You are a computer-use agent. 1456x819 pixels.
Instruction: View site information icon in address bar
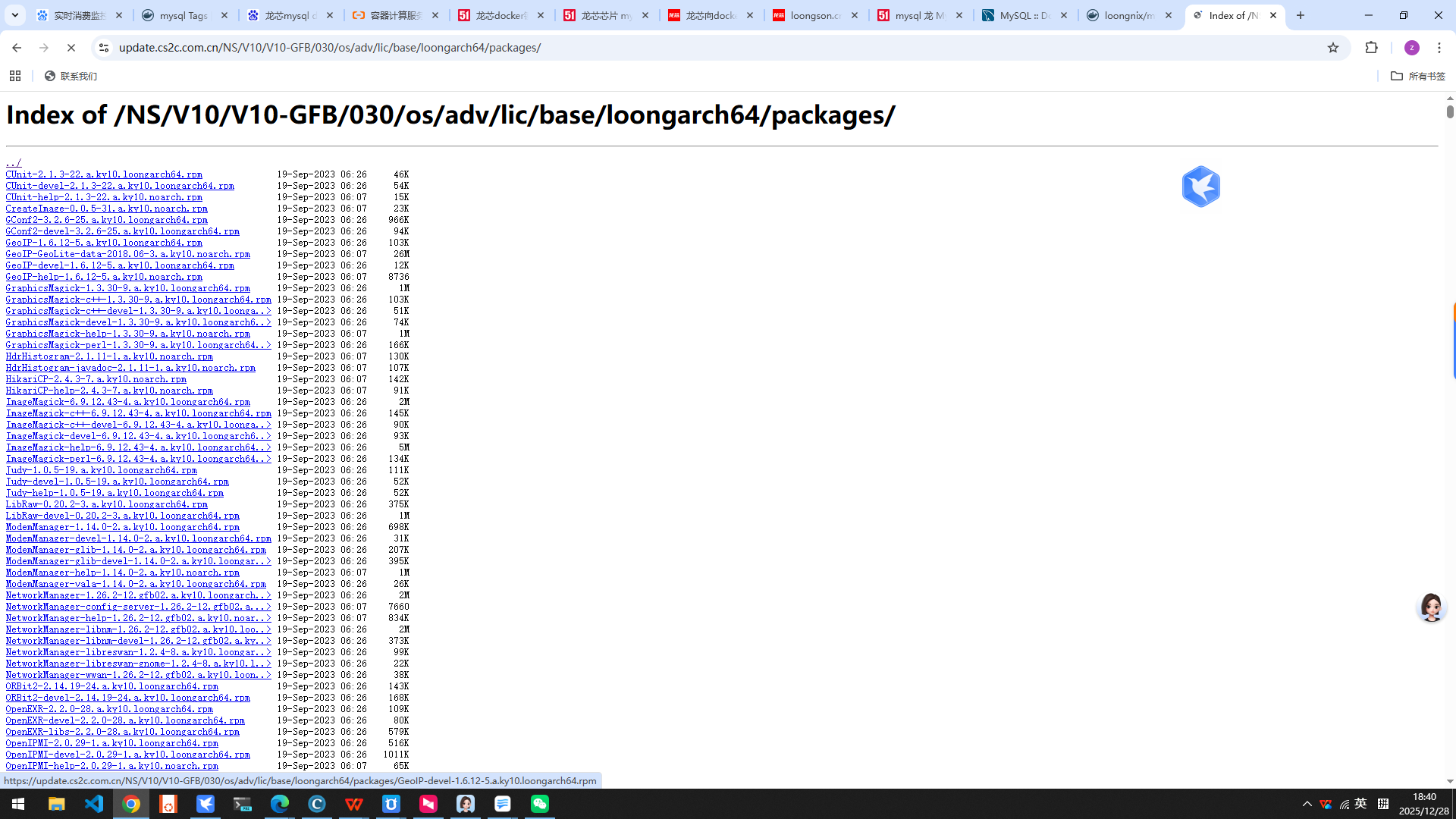[x=104, y=48]
